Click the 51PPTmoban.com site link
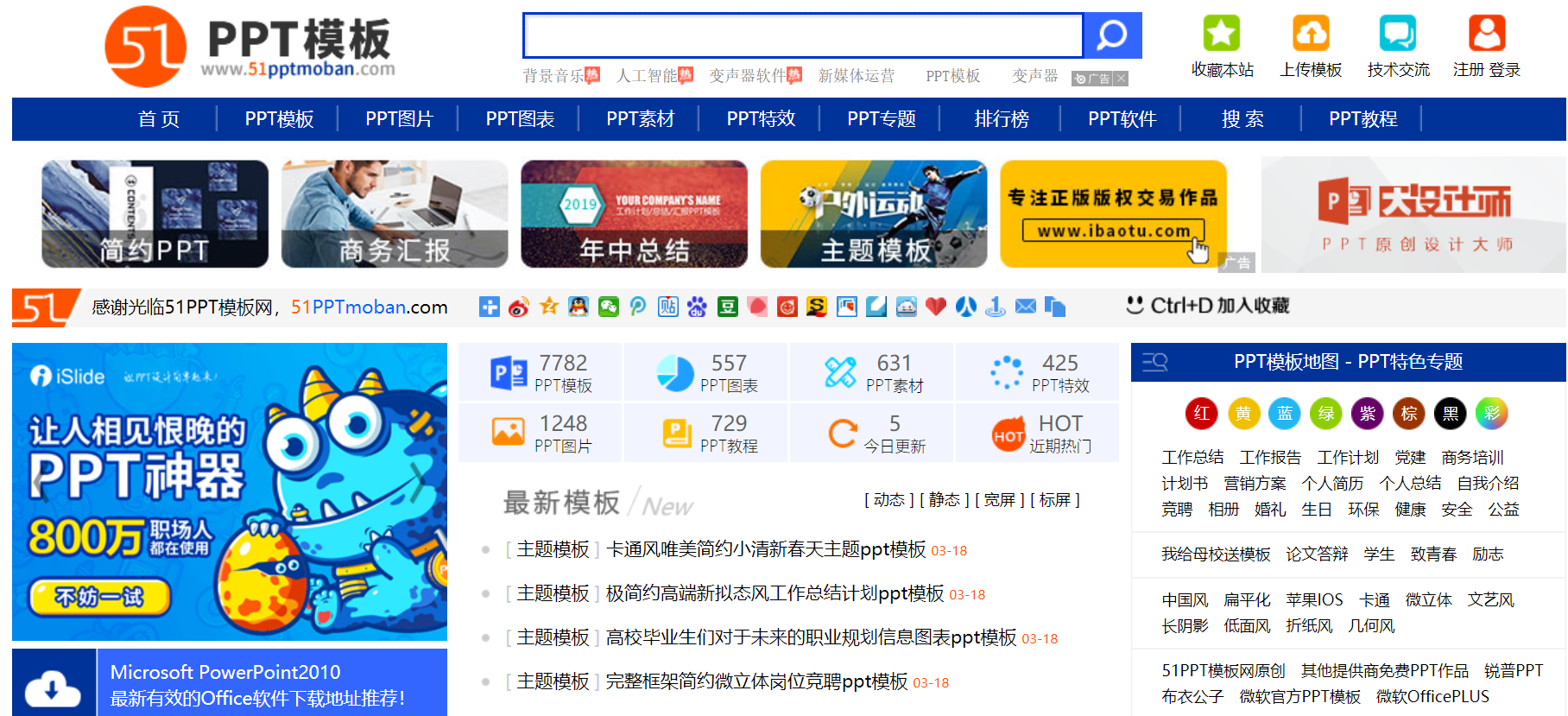 pyautogui.click(x=370, y=307)
